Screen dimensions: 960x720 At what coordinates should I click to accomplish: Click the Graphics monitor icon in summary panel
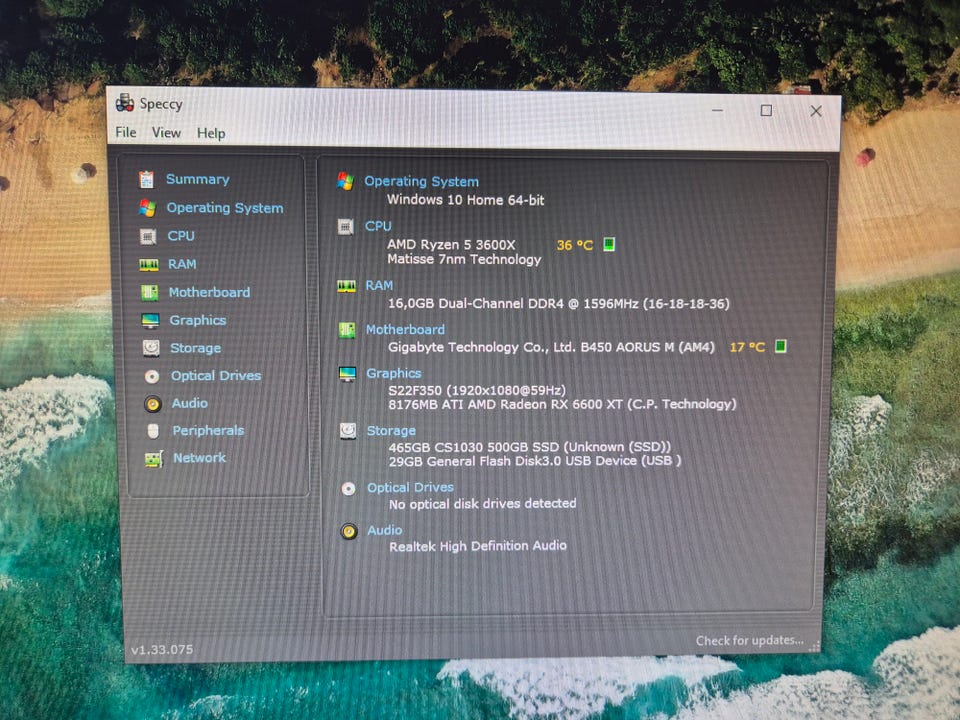(x=347, y=373)
